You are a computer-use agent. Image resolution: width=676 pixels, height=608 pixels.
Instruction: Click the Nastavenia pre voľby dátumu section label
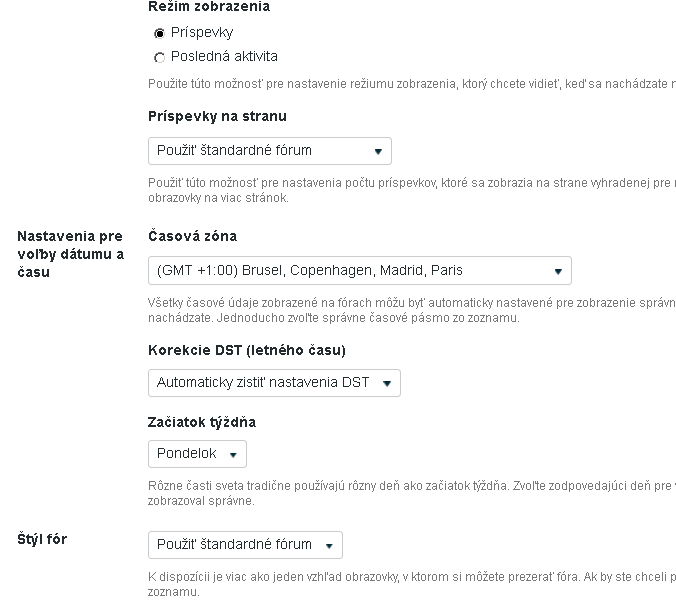click(x=71, y=254)
